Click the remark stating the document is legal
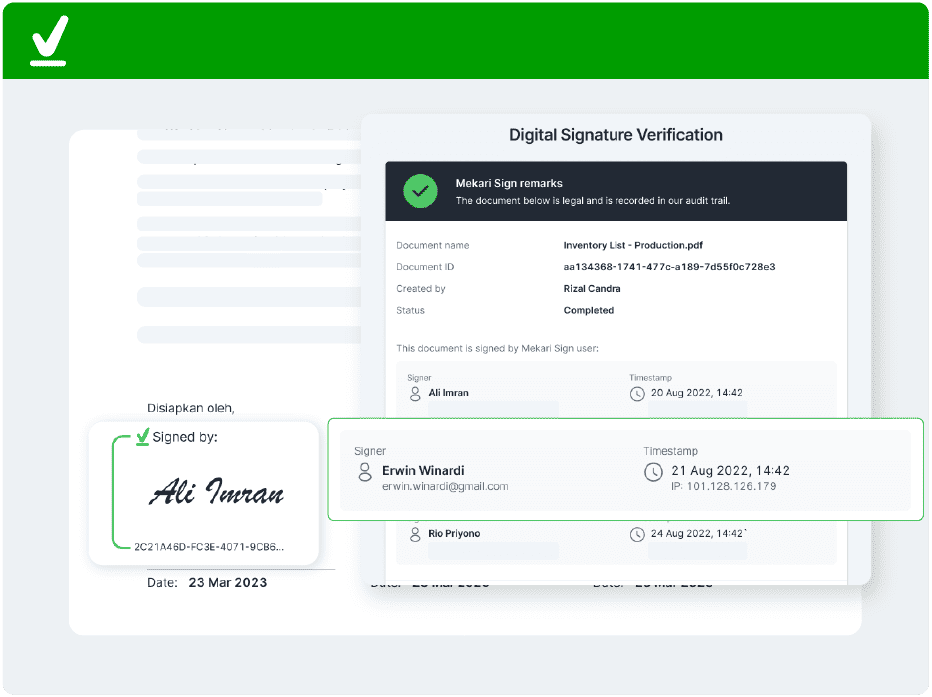Screen dimensions: 932x697 [593, 201]
